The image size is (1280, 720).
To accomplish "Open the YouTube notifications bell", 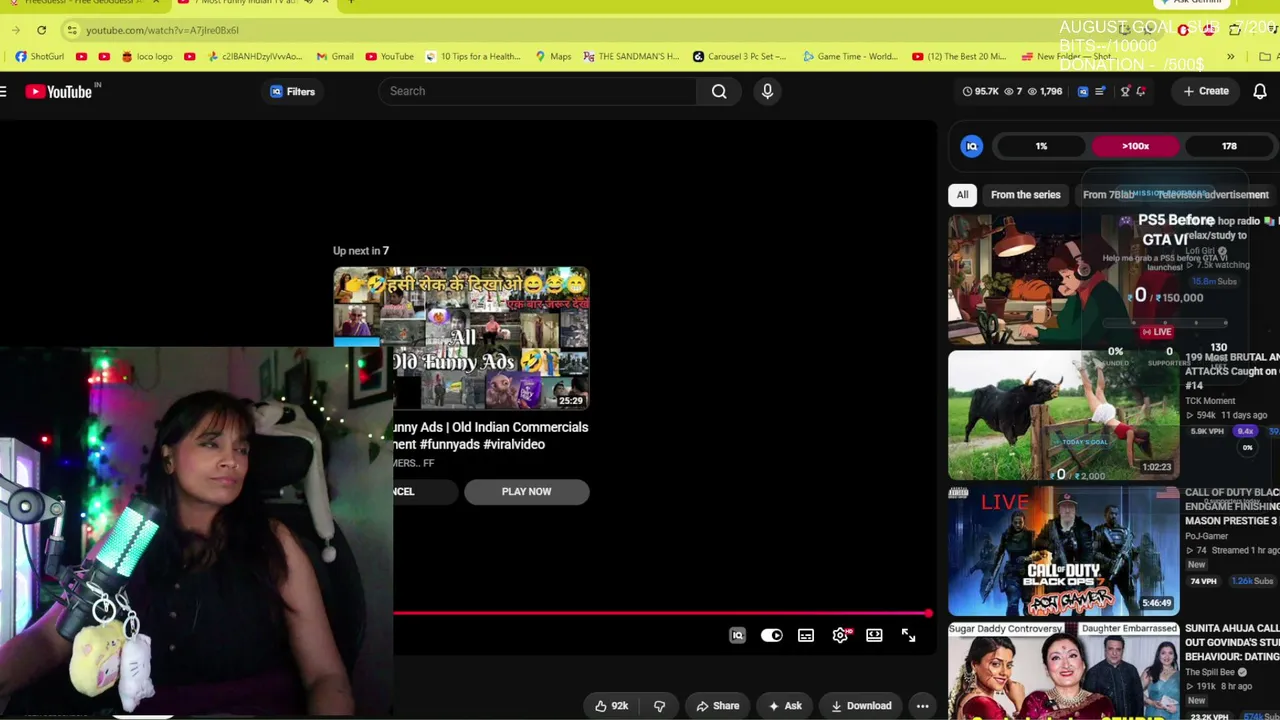I will [x=1260, y=91].
